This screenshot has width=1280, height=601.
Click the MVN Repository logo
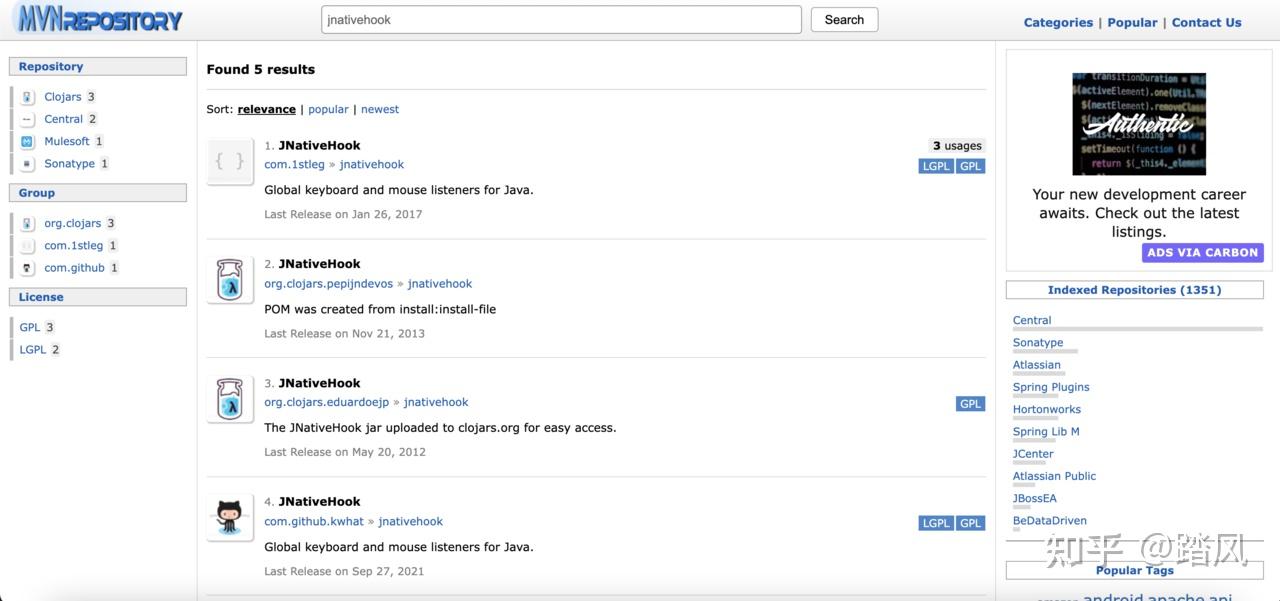[x=98, y=19]
